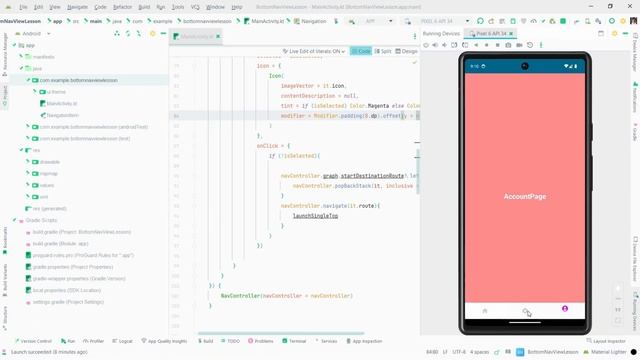
Task: Click the emulator volume up icon
Action: coord(435,45)
